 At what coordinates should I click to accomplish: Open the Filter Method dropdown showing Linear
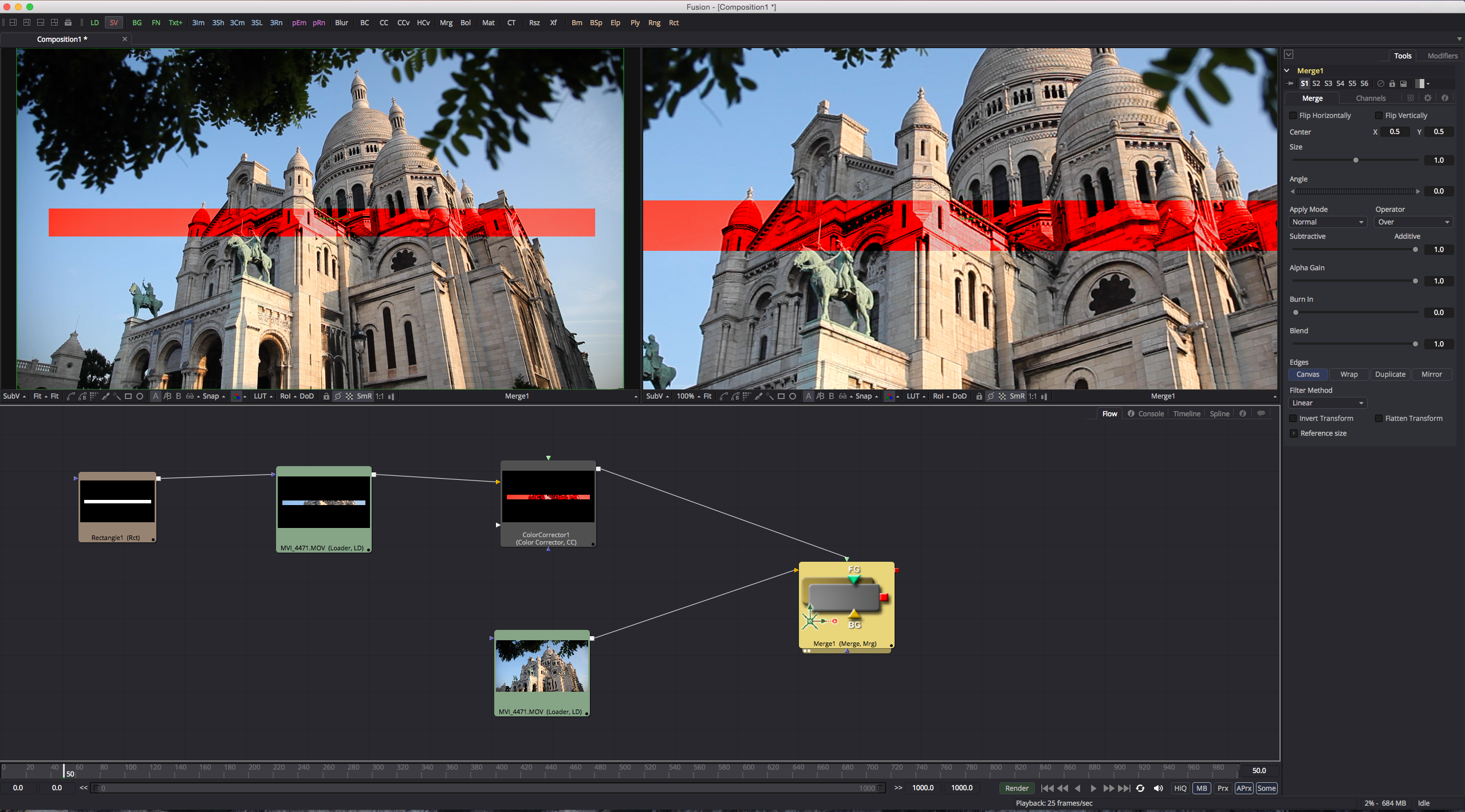[1327, 402]
